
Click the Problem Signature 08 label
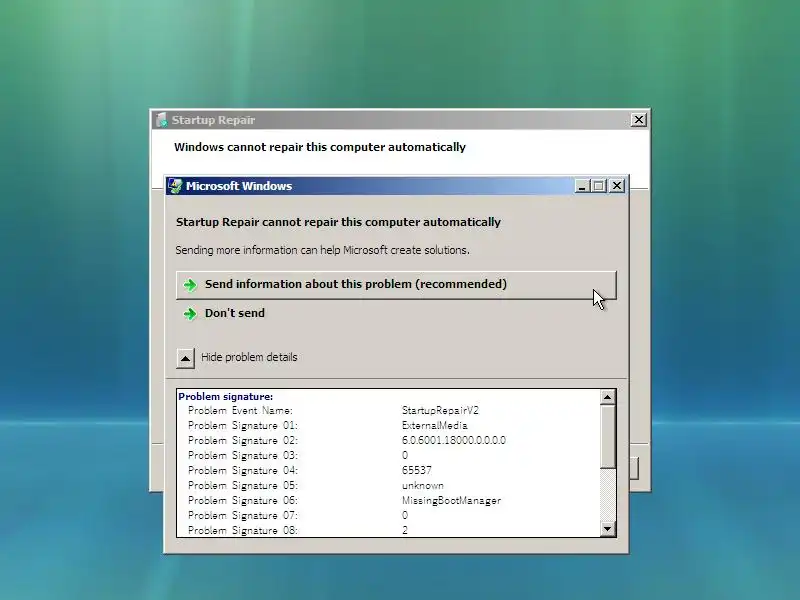pos(242,530)
